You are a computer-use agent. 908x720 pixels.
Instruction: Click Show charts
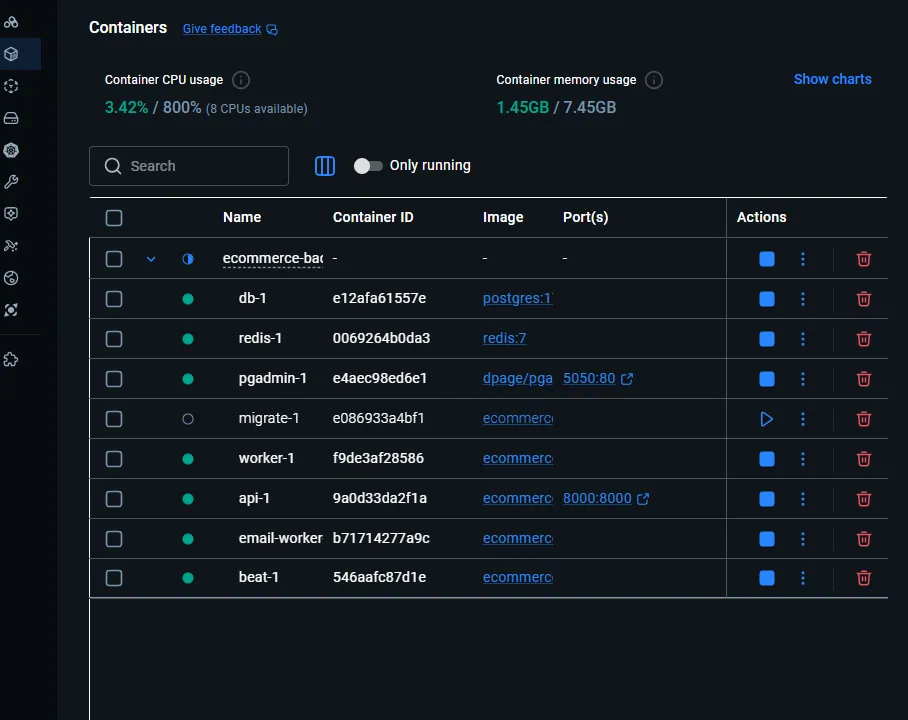tap(832, 79)
